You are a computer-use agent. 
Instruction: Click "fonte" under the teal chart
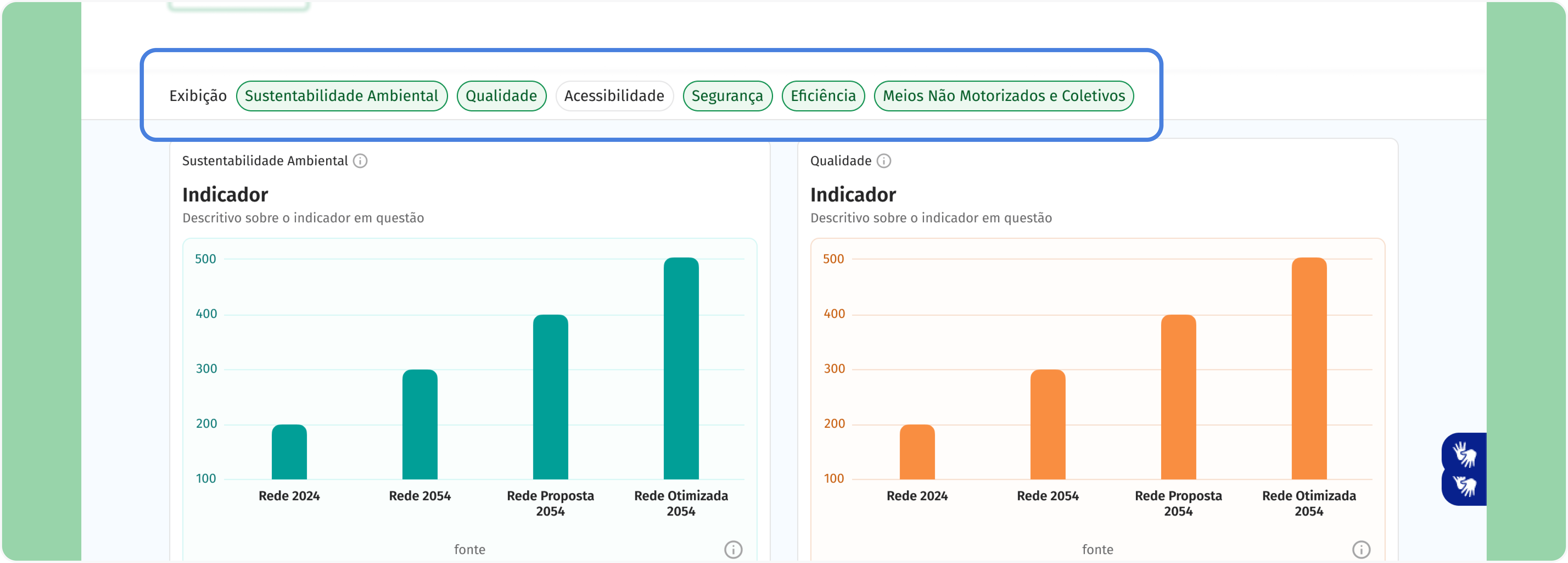tap(470, 550)
